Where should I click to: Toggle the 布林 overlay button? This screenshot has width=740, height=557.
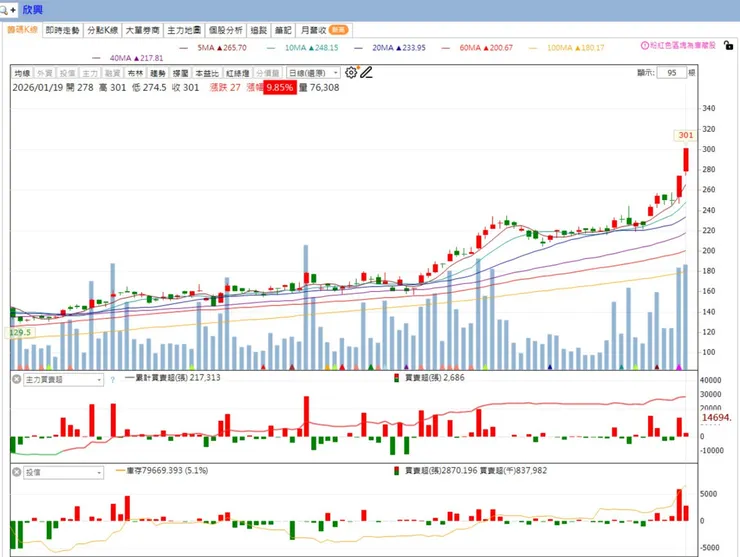click(x=135, y=73)
